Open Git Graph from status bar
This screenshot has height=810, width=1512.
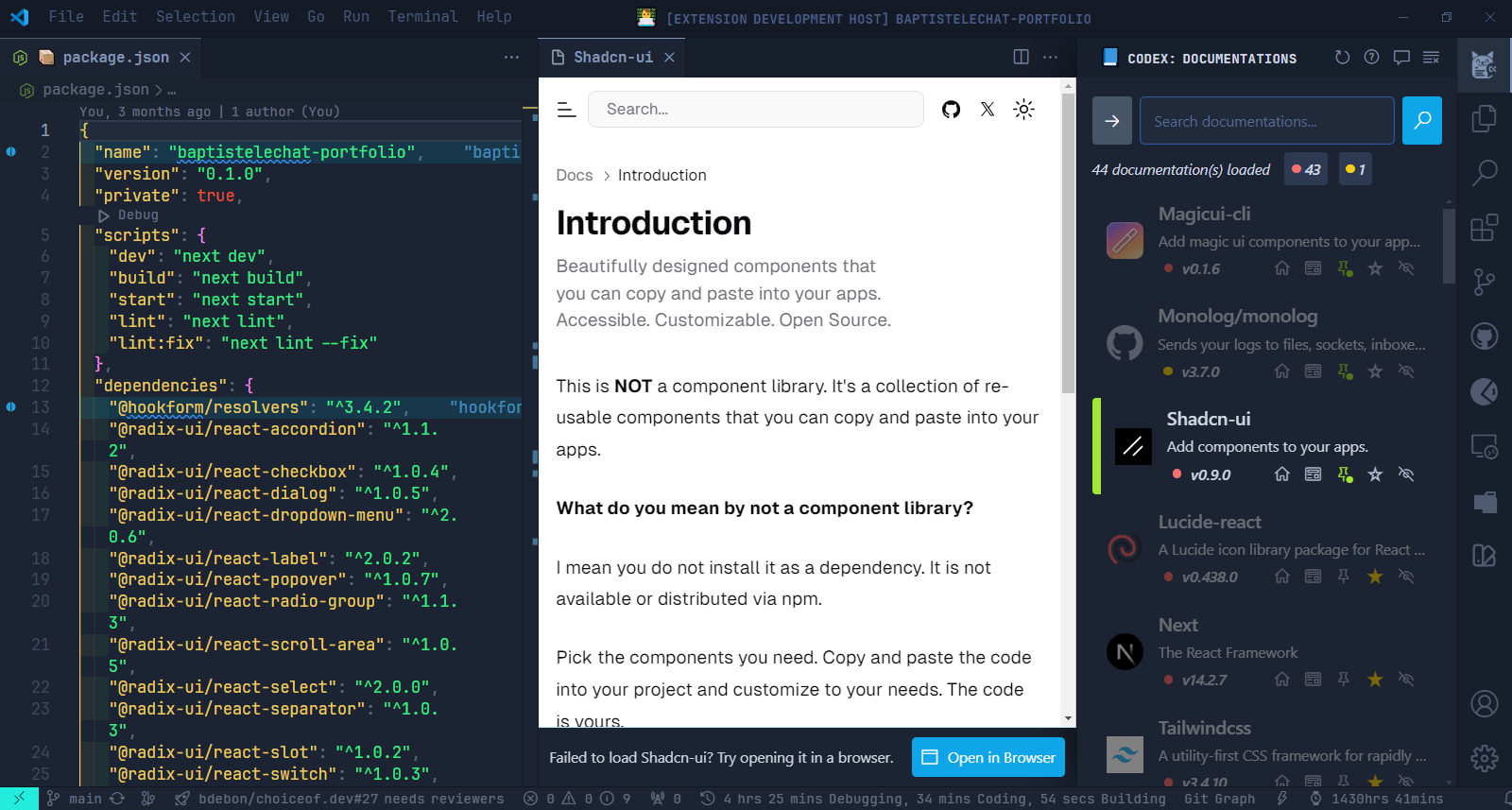click(1220, 799)
